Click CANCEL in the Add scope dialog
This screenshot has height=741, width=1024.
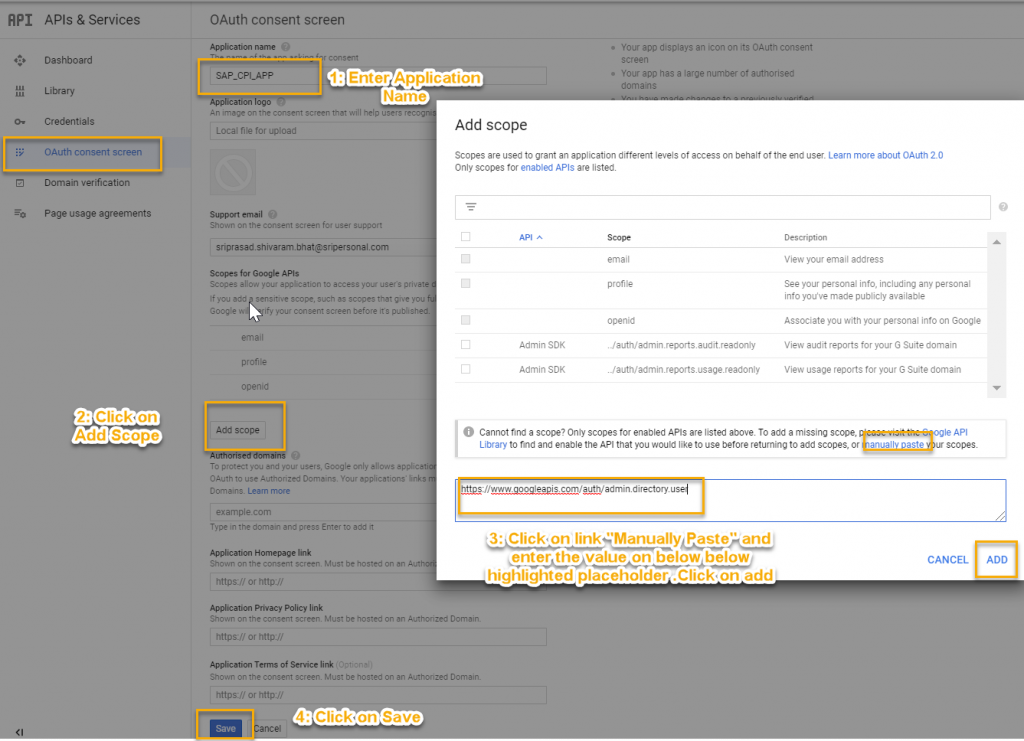pyautogui.click(x=948, y=560)
